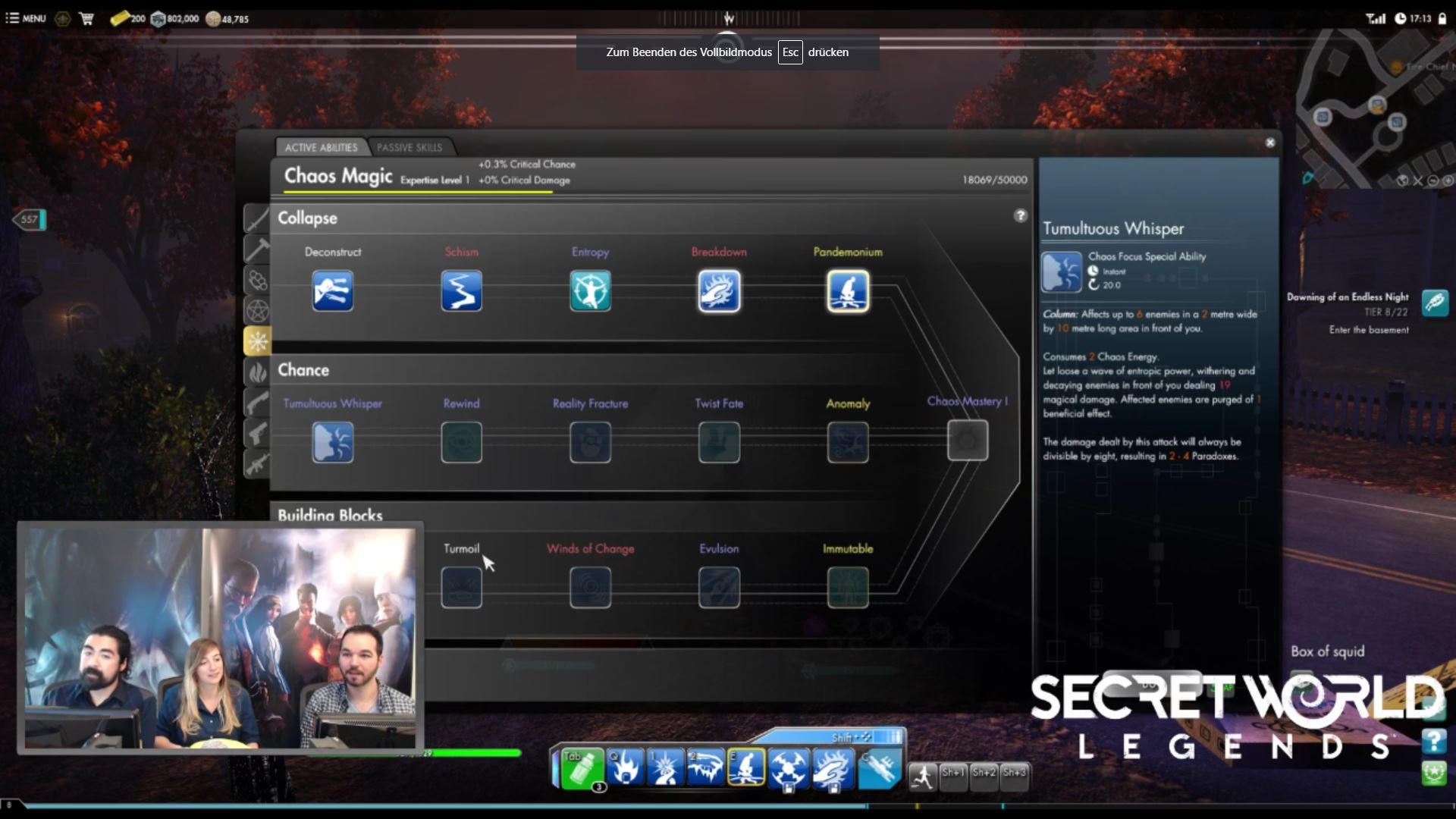Expand the 557 arrow tab on left edge
This screenshot has height=819, width=1456.
tap(29, 220)
